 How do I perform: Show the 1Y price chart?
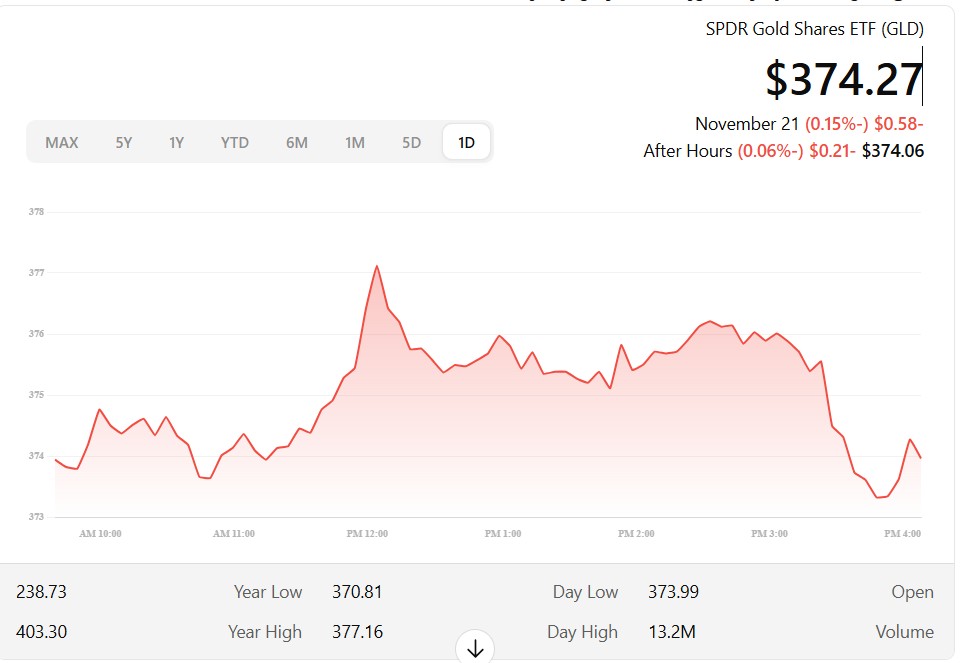click(x=176, y=142)
